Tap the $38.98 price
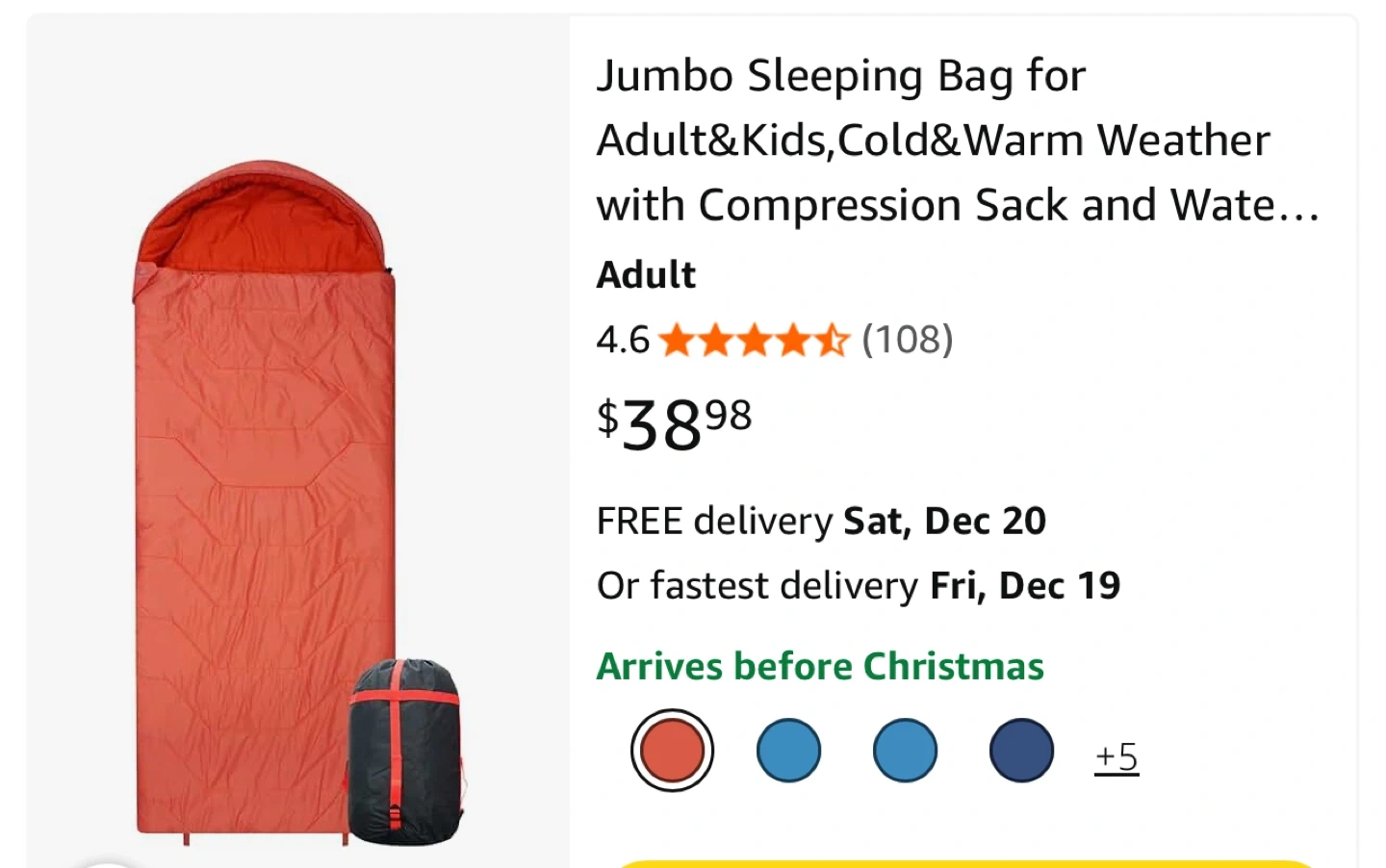This screenshot has height=868, width=1386. coord(675,423)
